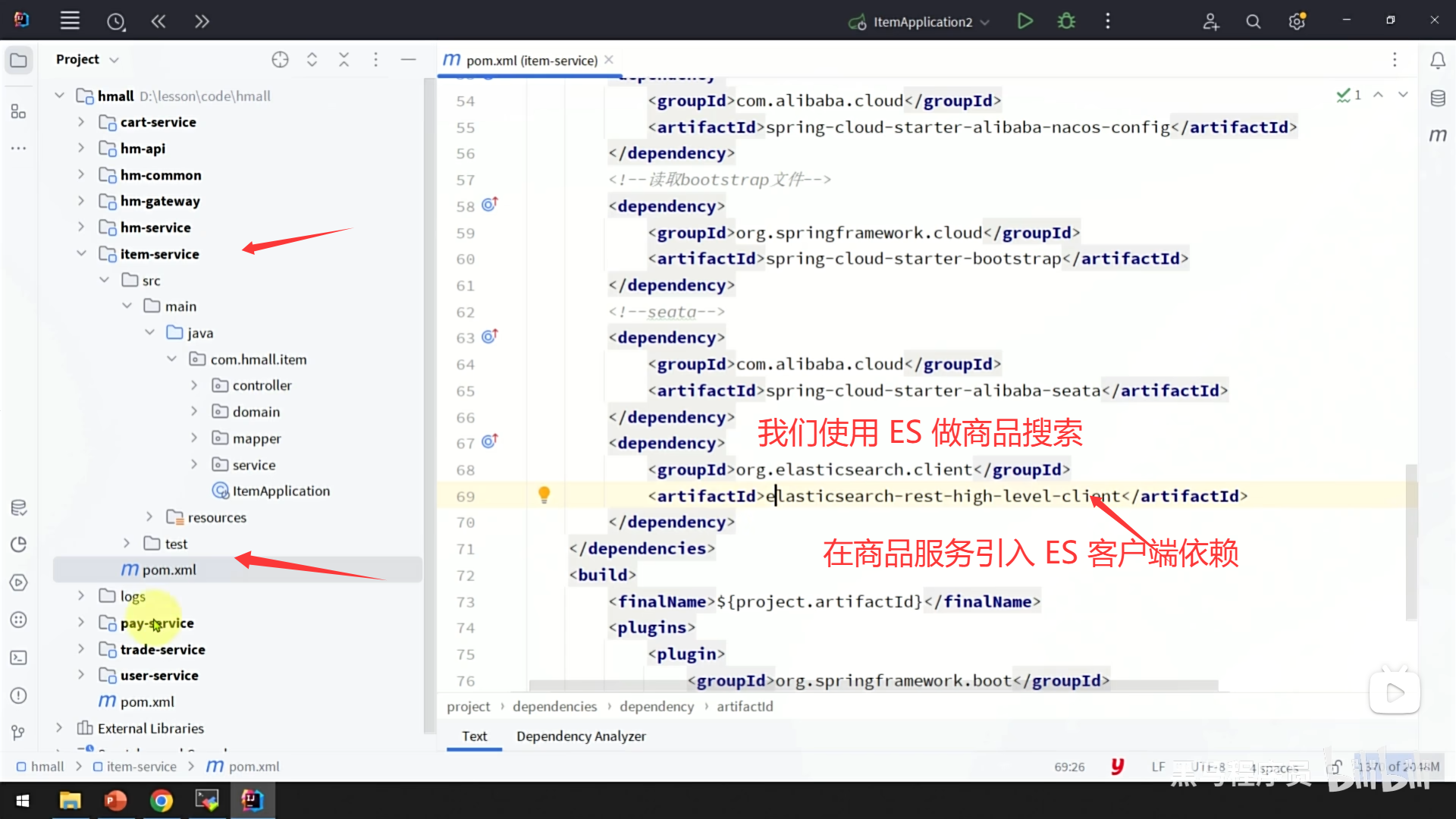This screenshot has height=819, width=1456.
Task: Open the Chrome browser from the taskbar
Action: tap(161, 800)
